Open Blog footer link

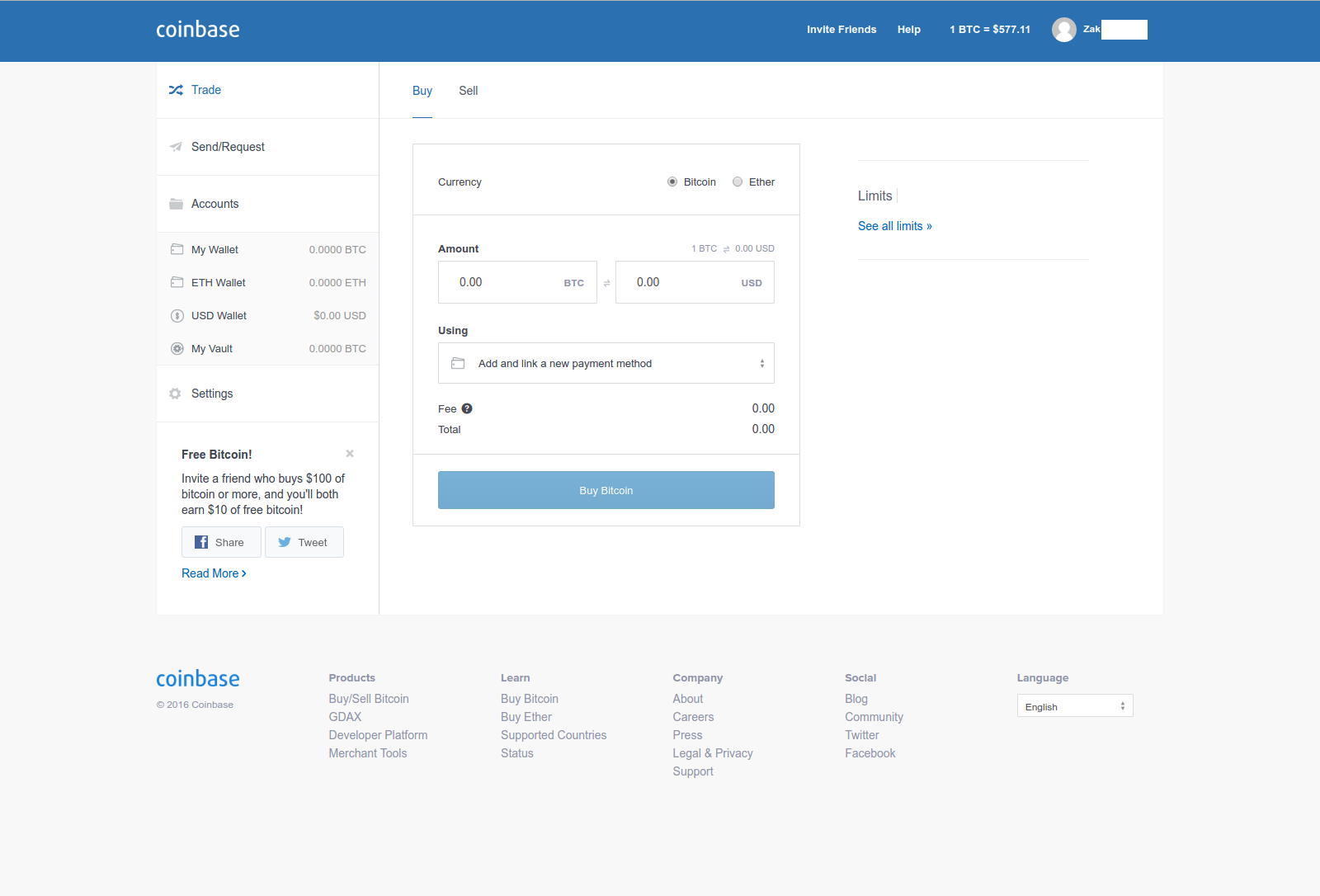click(x=856, y=699)
